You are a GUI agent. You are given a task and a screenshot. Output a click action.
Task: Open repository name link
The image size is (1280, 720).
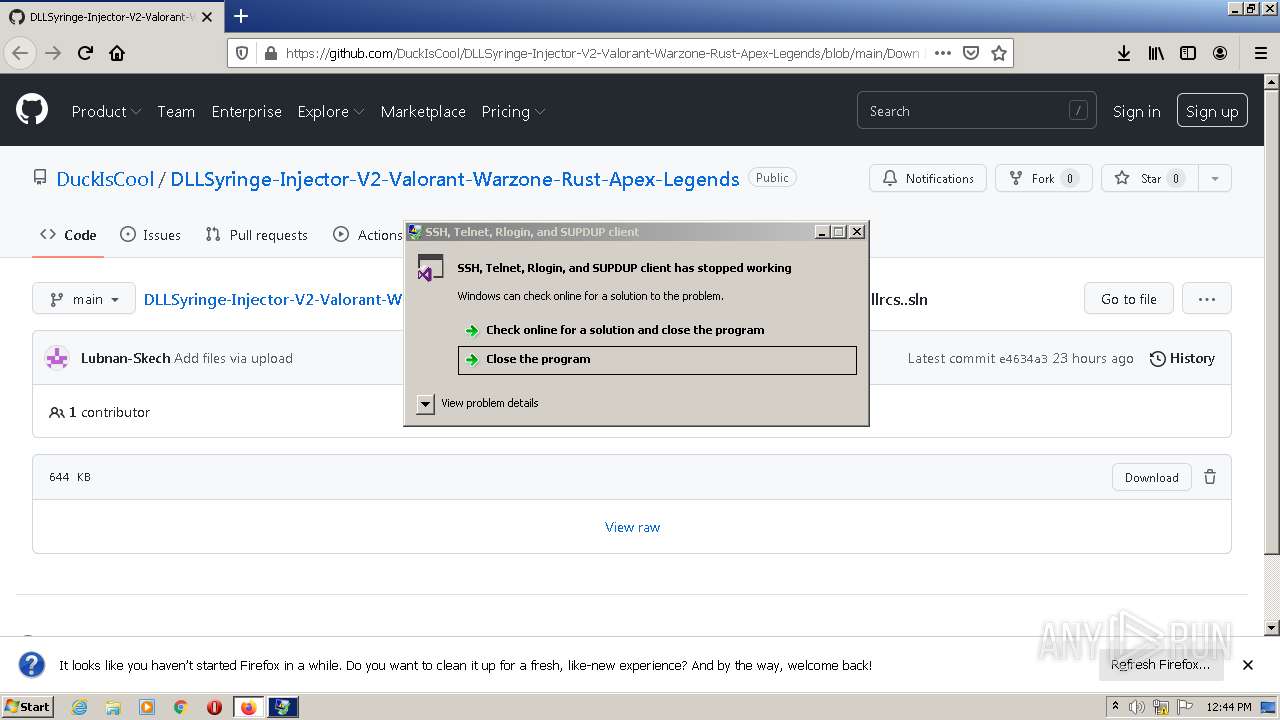pos(455,179)
